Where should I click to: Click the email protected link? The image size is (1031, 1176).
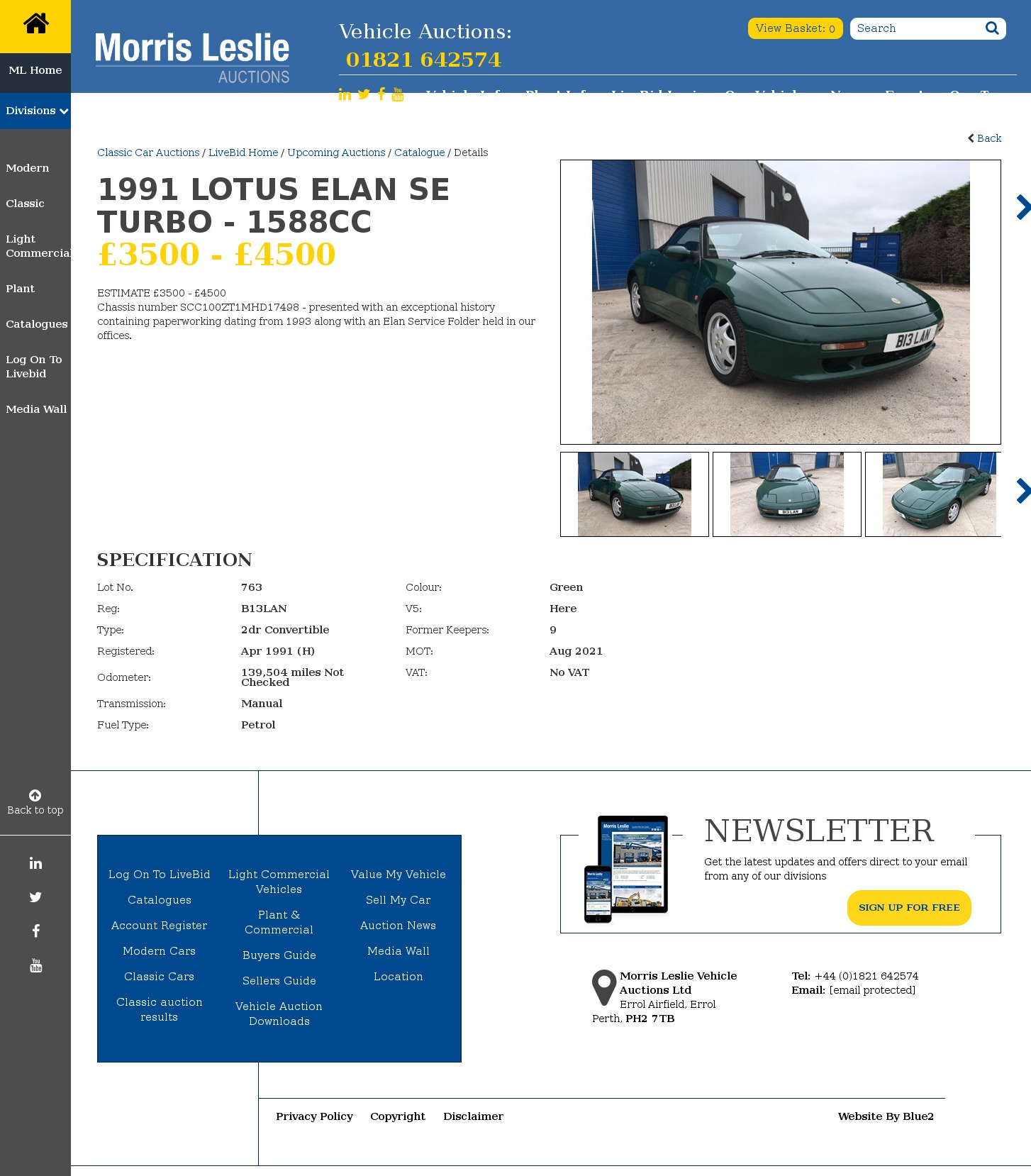[872, 990]
